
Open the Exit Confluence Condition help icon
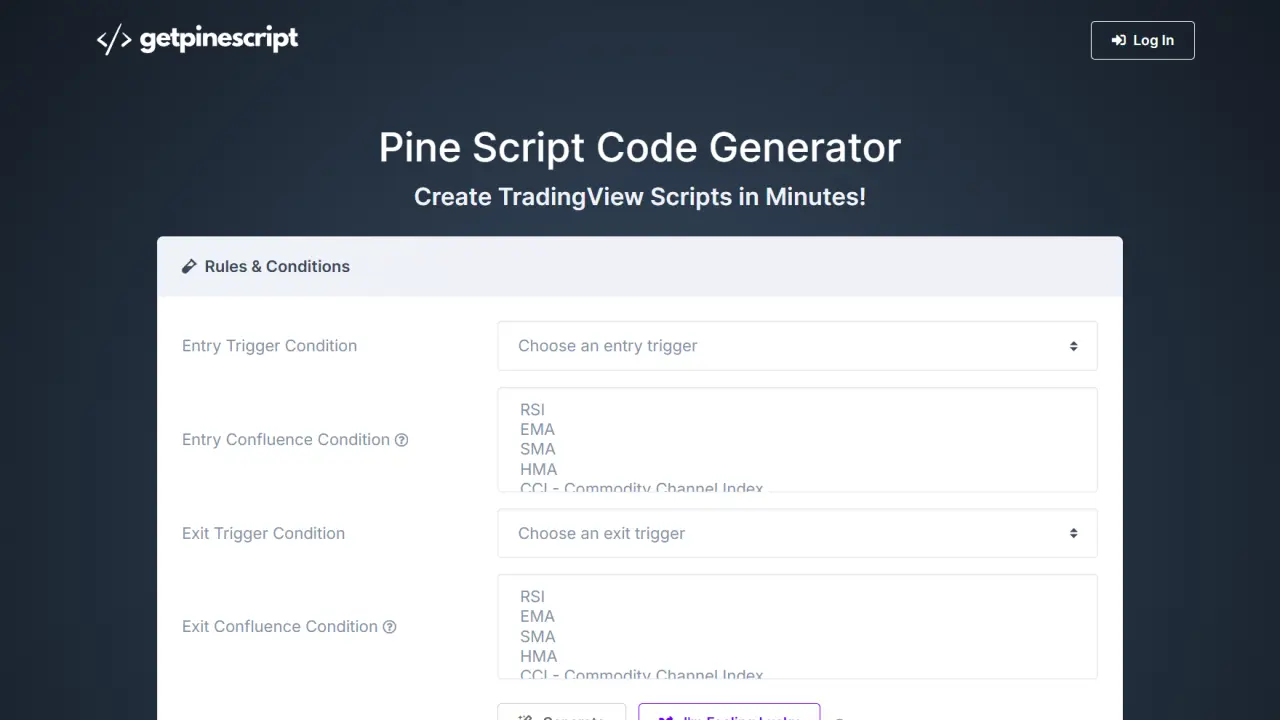pos(389,627)
